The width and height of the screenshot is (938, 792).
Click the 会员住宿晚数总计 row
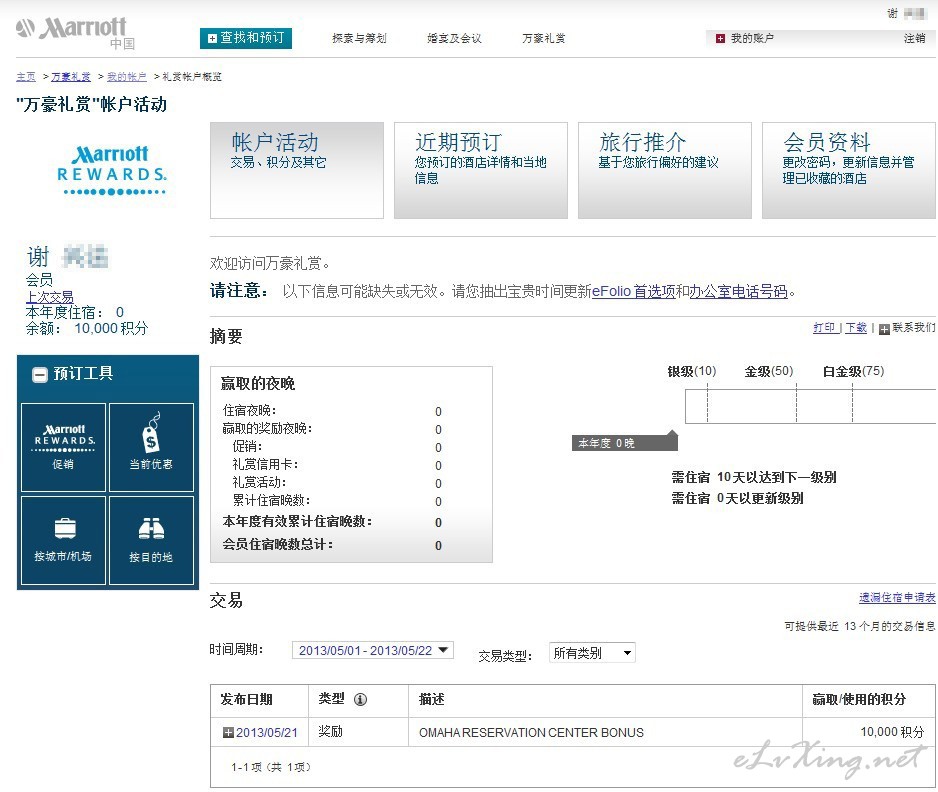(333, 545)
